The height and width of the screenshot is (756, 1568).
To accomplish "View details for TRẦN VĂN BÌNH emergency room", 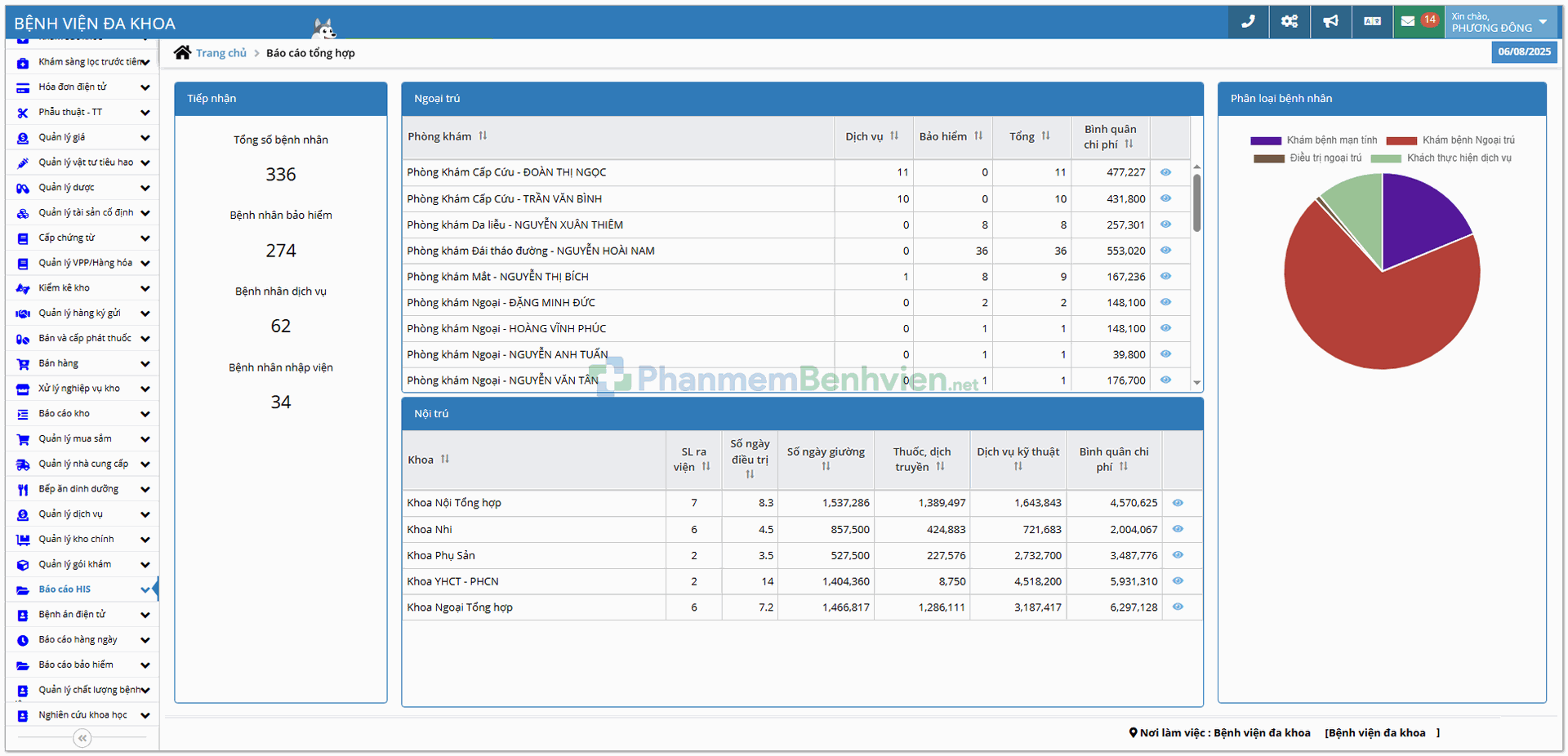I will 1165,198.
